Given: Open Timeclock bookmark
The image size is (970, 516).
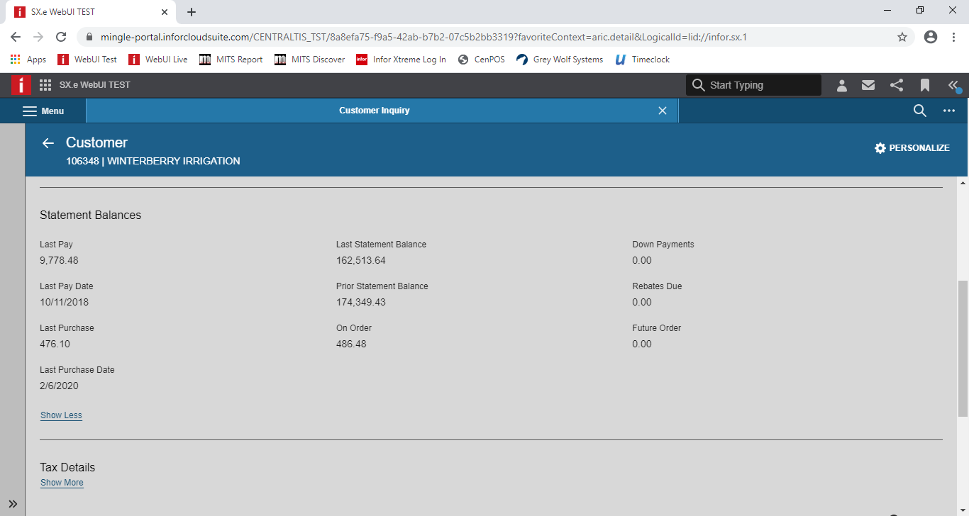Looking at the screenshot, I should (x=642, y=59).
